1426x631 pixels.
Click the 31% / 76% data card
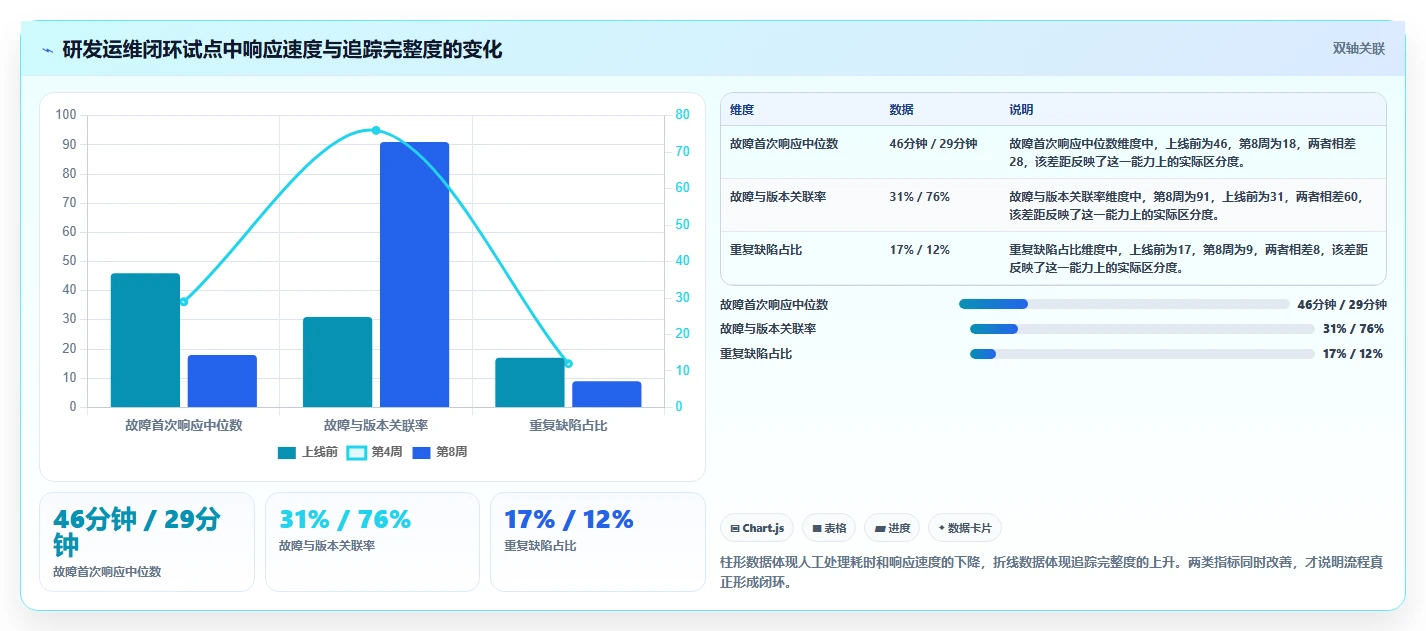pyautogui.click(x=372, y=542)
